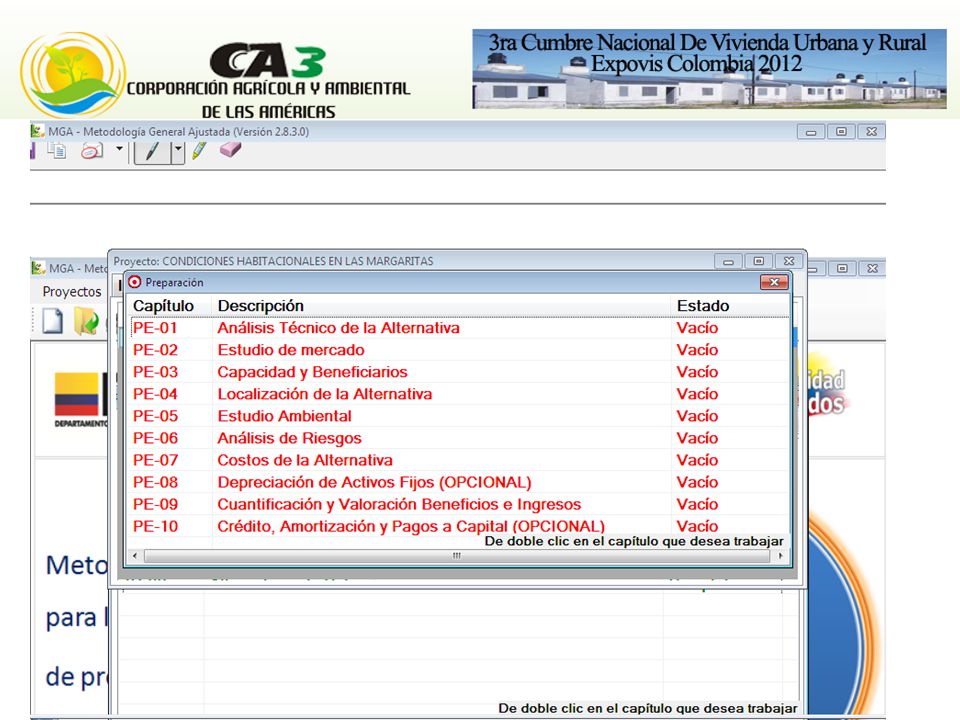Click 'Localización de la Alternativa' description
960x720 pixels.
click(x=325, y=394)
